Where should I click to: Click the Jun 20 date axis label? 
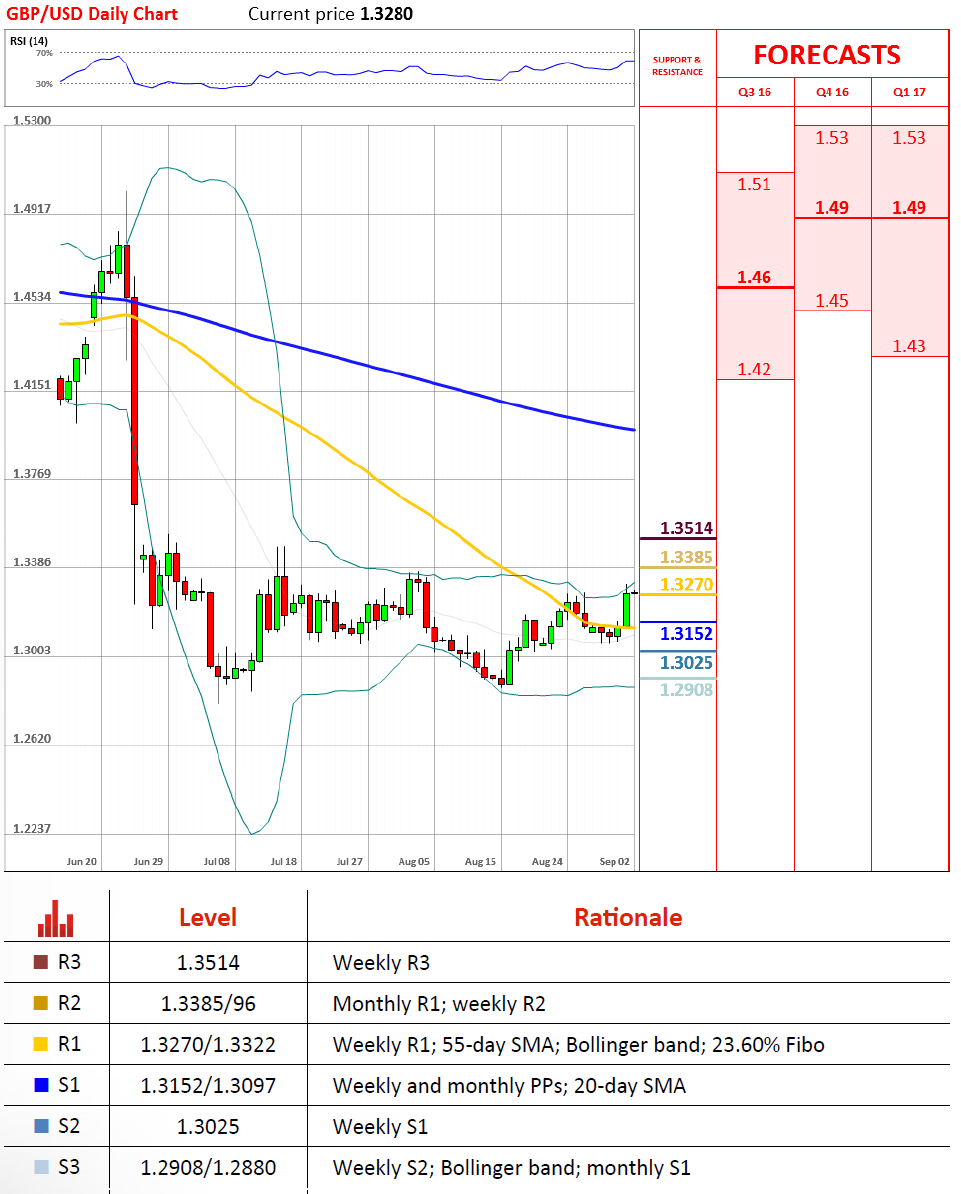tap(81, 861)
